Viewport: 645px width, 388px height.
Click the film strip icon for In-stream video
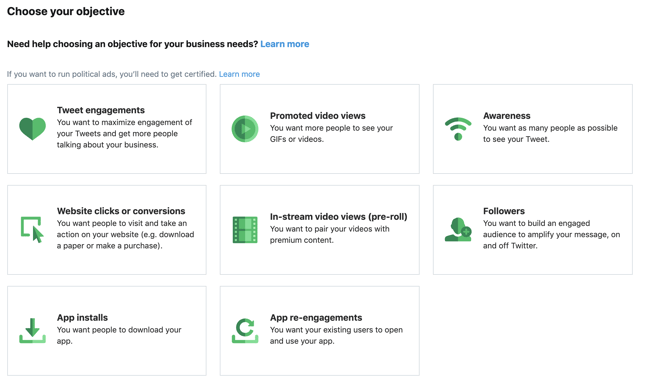pyautogui.click(x=245, y=230)
